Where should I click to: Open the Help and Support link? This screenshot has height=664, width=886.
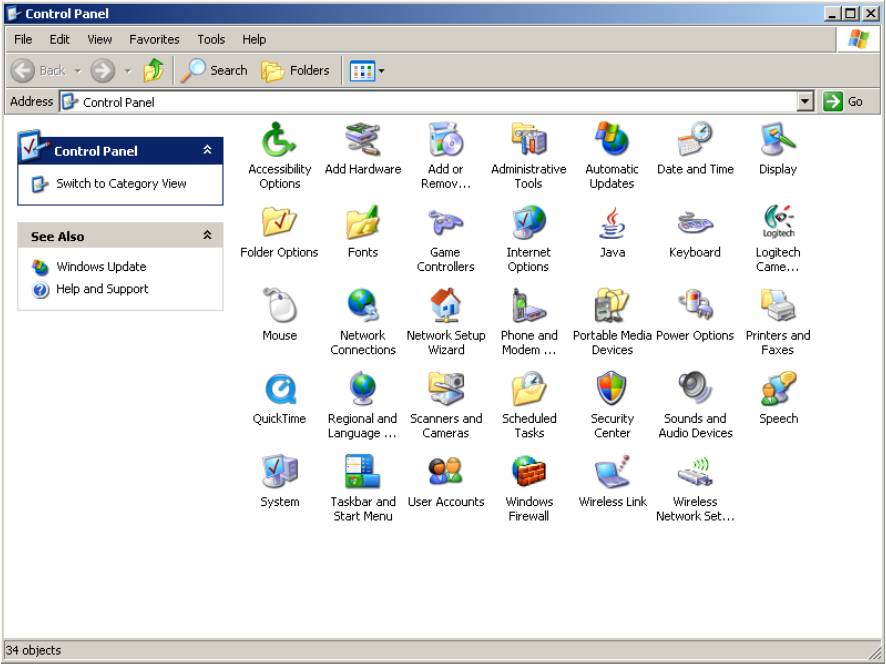pyautogui.click(x=102, y=289)
